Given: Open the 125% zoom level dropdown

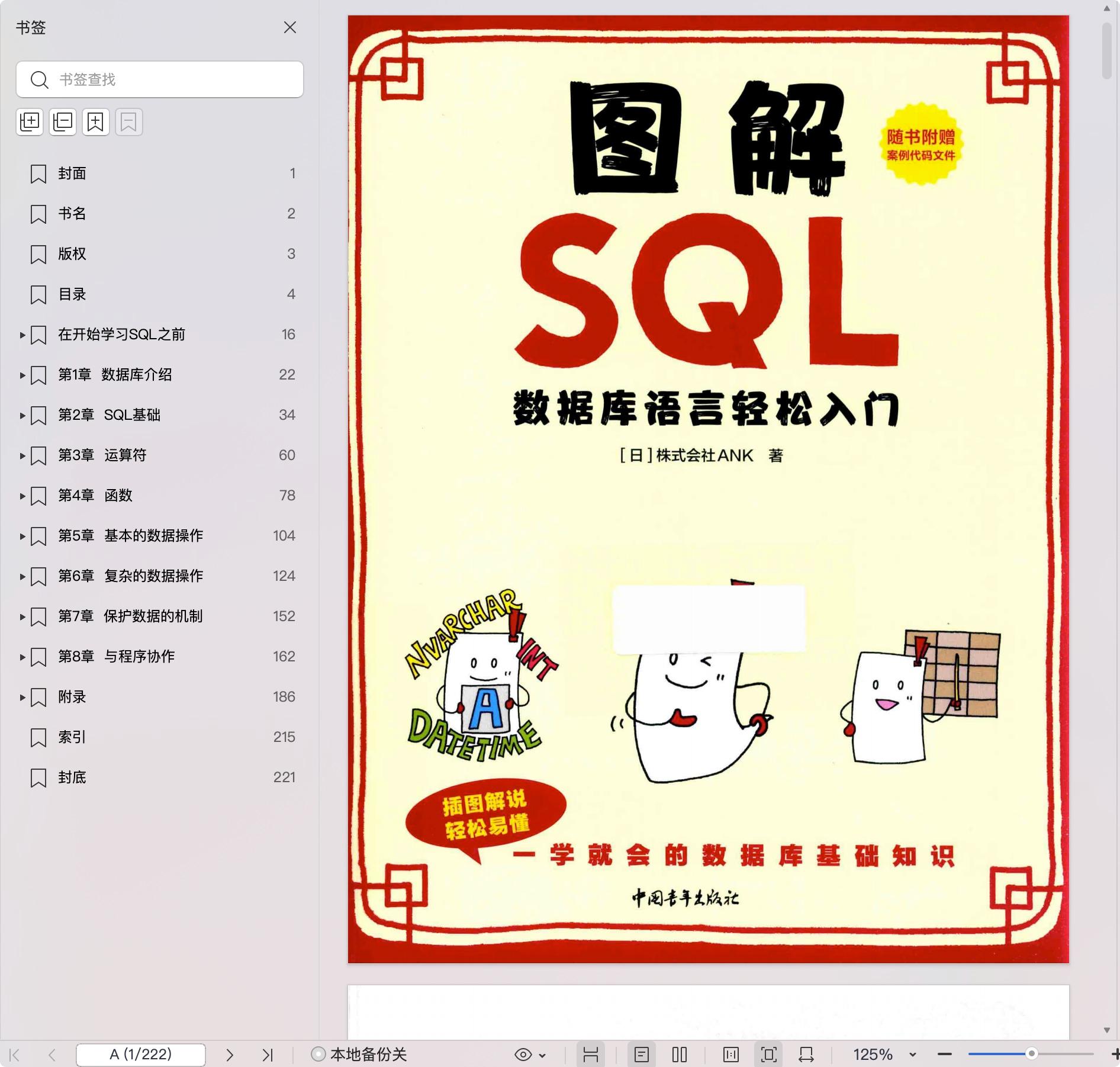Looking at the screenshot, I should [912, 1055].
